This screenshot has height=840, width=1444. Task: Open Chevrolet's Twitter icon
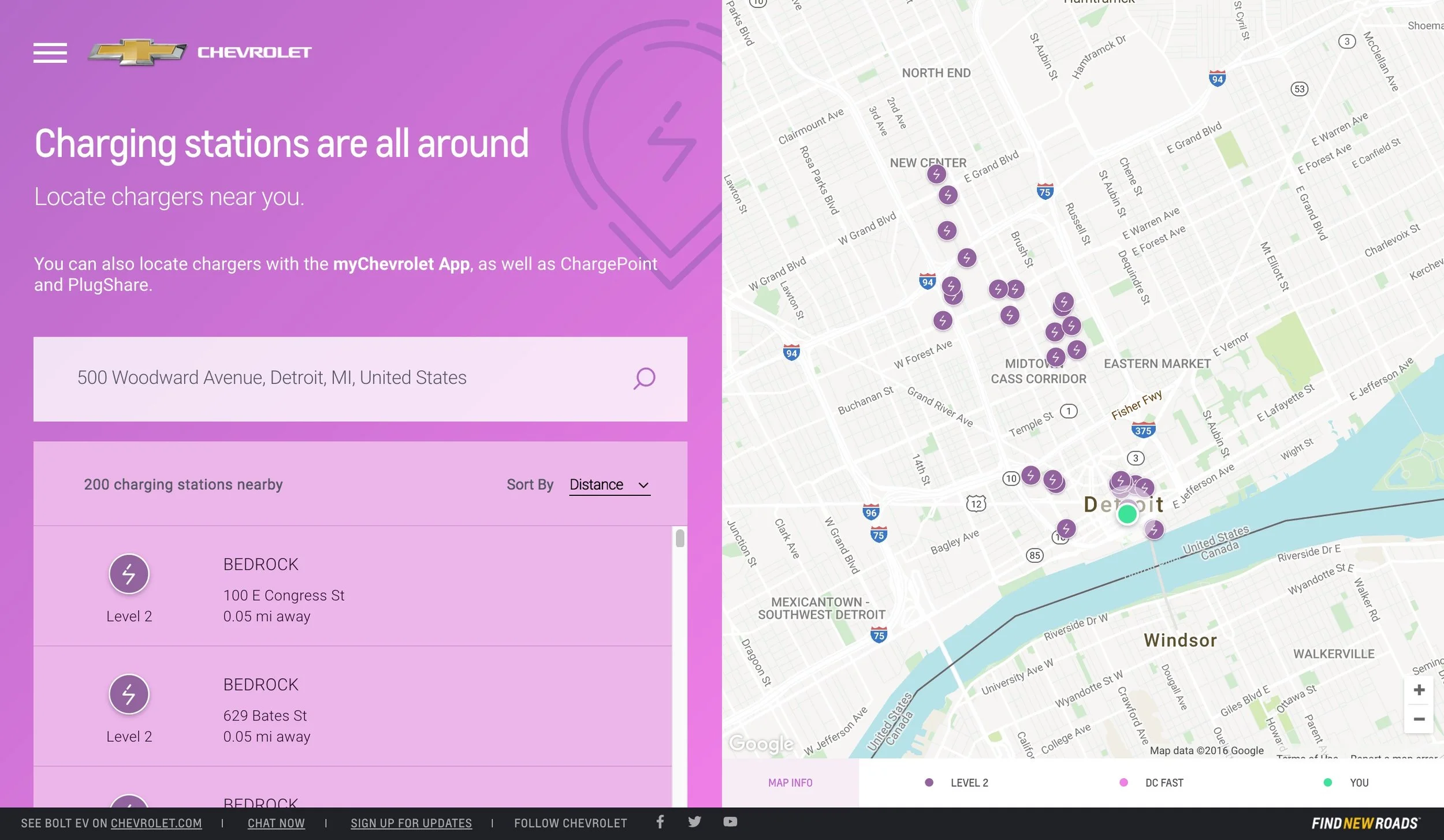(x=694, y=822)
